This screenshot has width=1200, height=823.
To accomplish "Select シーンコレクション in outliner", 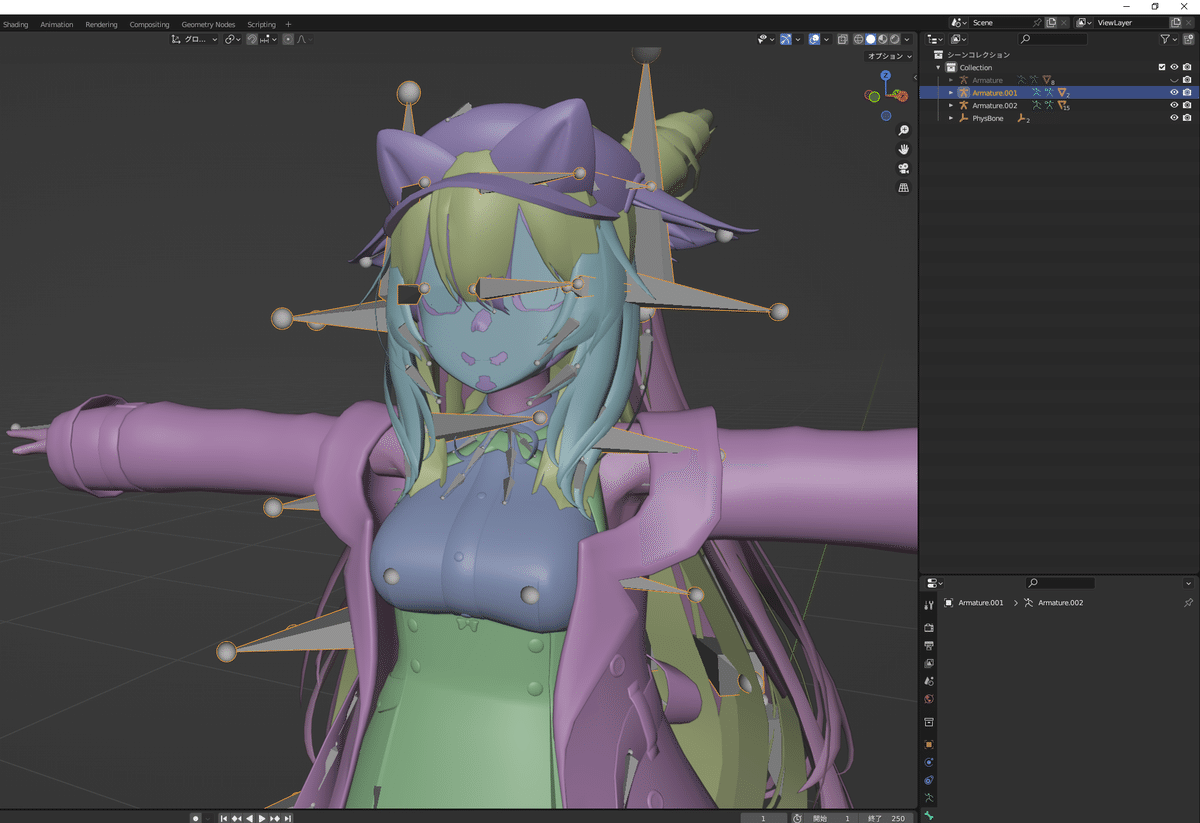I will pos(978,55).
